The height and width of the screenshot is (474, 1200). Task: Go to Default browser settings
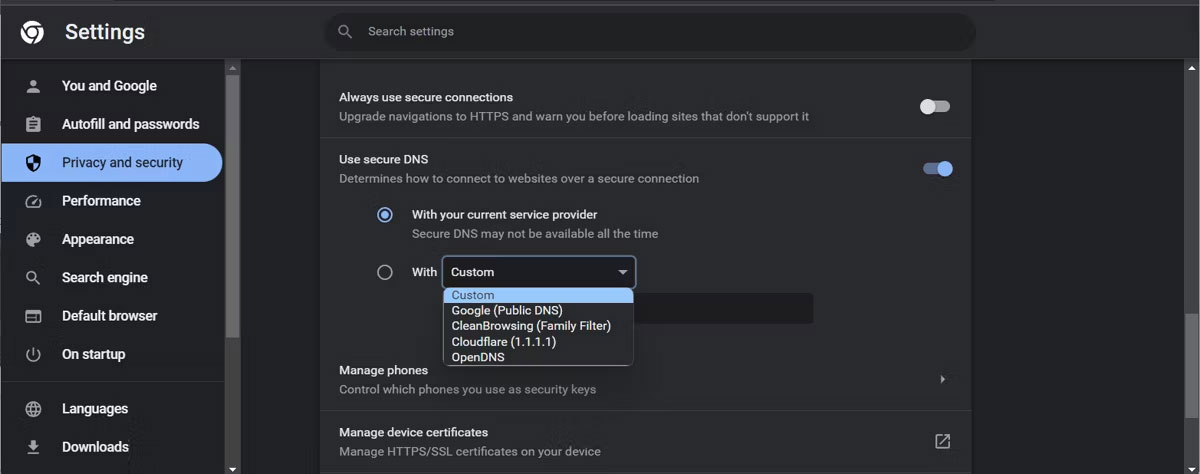pos(112,316)
